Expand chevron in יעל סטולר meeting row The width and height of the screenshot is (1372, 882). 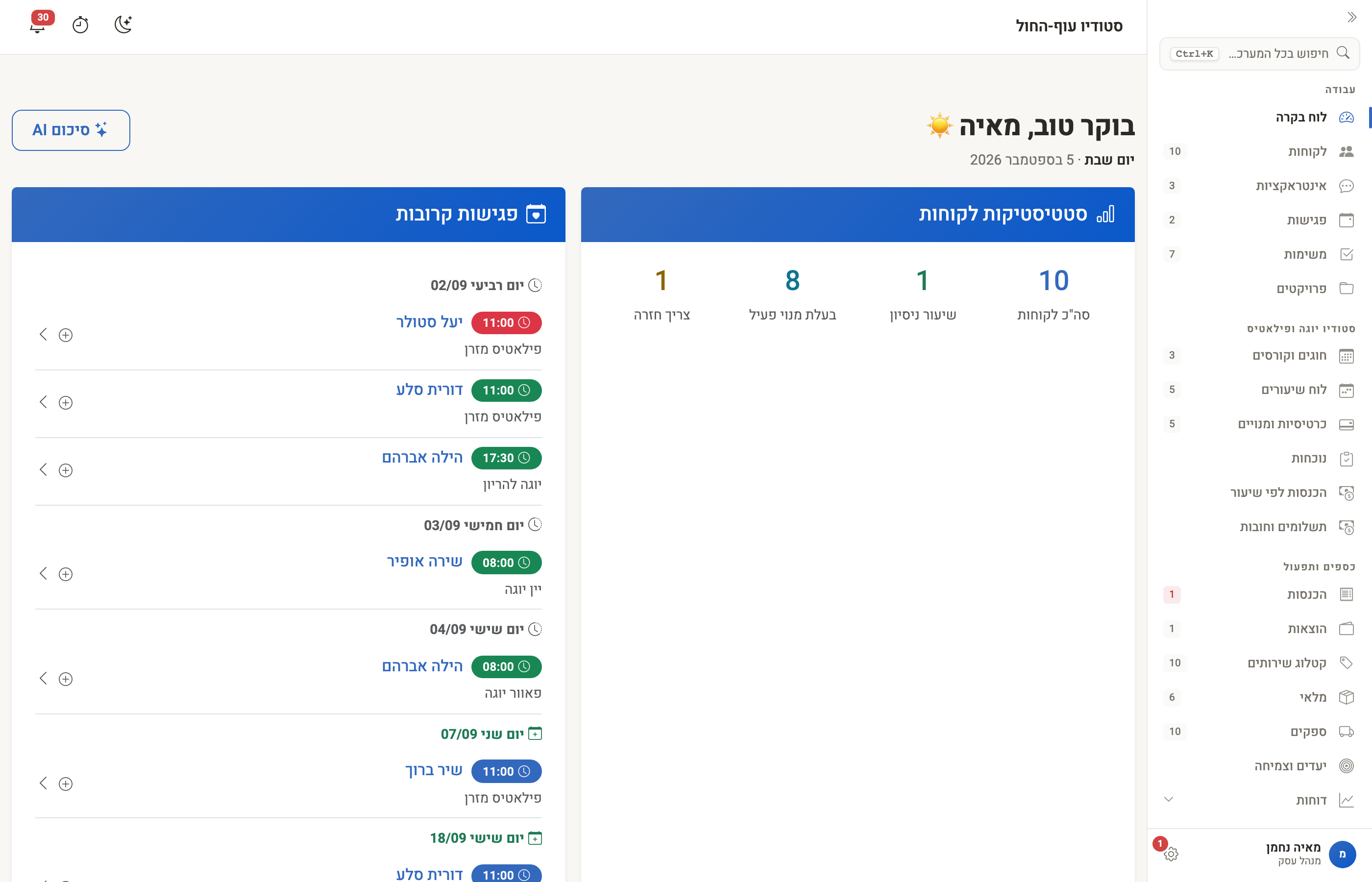coord(43,335)
